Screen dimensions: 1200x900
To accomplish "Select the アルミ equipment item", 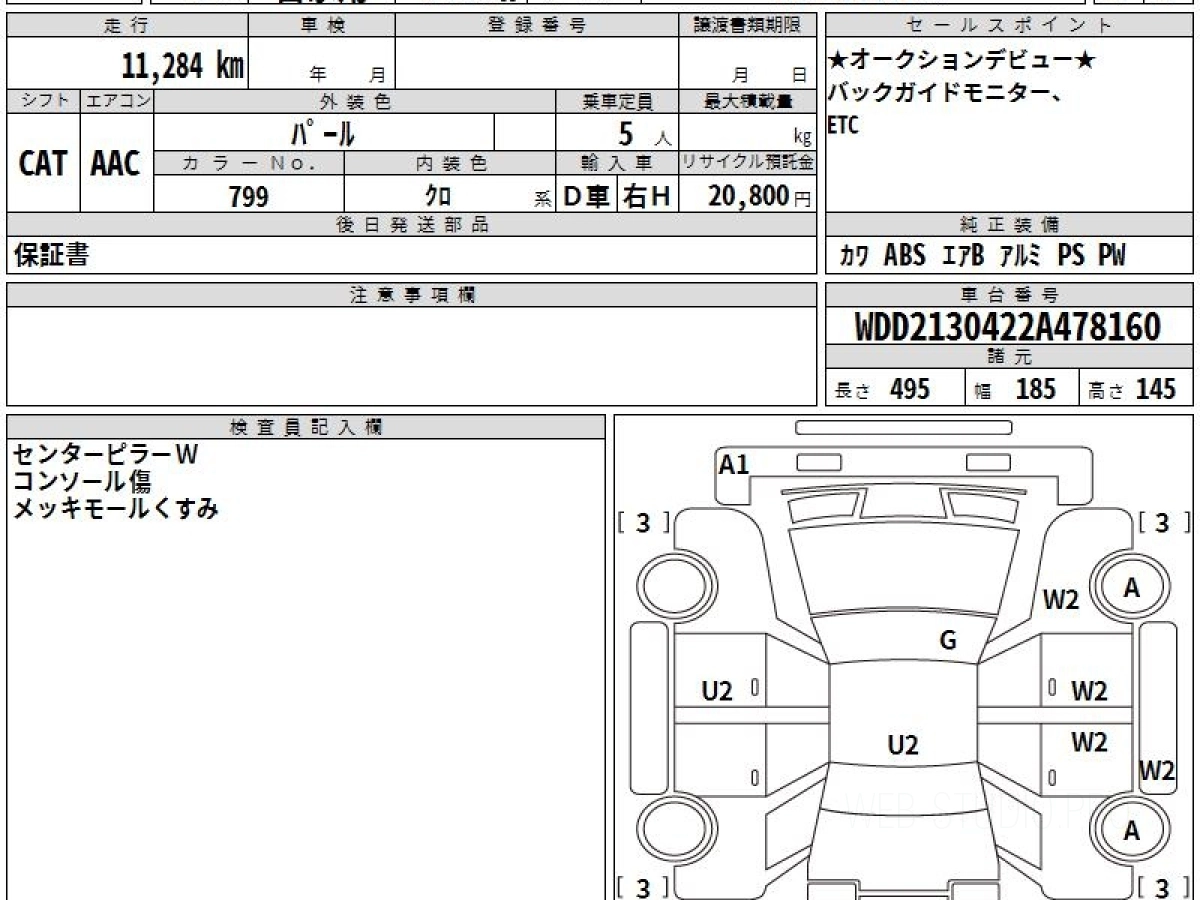I will pyautogui.click(x=1020, y=256).
